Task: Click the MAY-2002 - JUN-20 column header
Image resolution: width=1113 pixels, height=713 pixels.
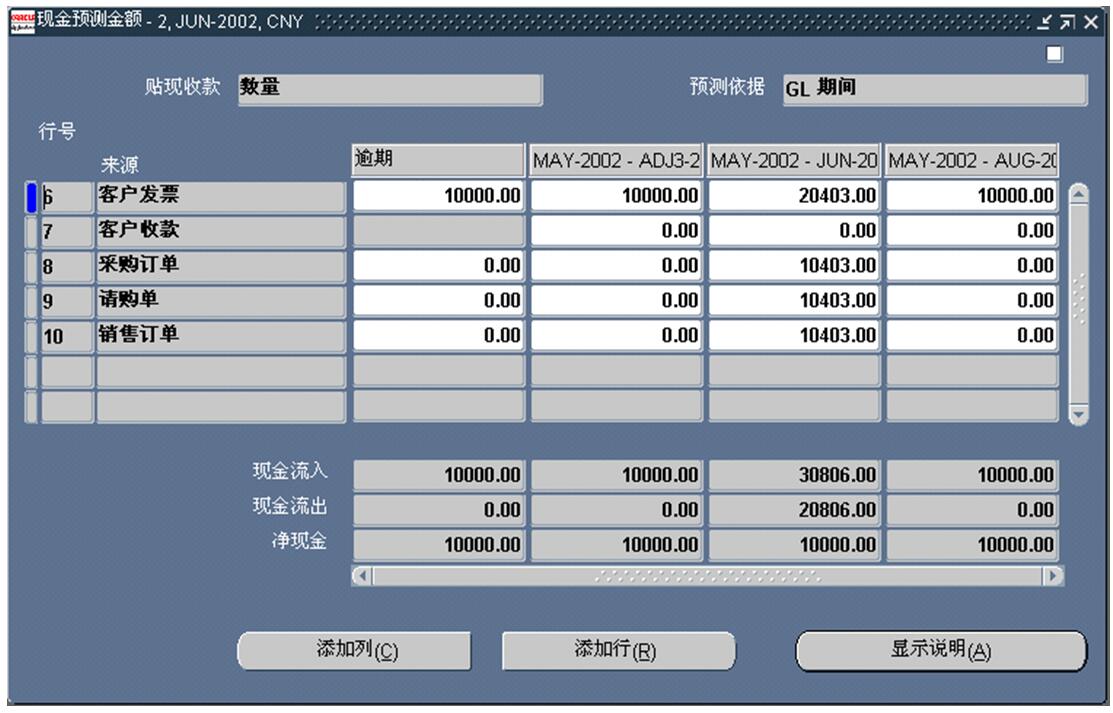Action: [x=794, y=160]
